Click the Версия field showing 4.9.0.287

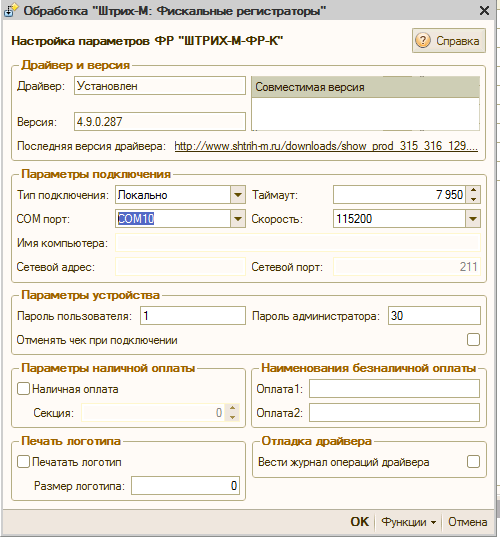pyautogui.click(x=160, y=121)
